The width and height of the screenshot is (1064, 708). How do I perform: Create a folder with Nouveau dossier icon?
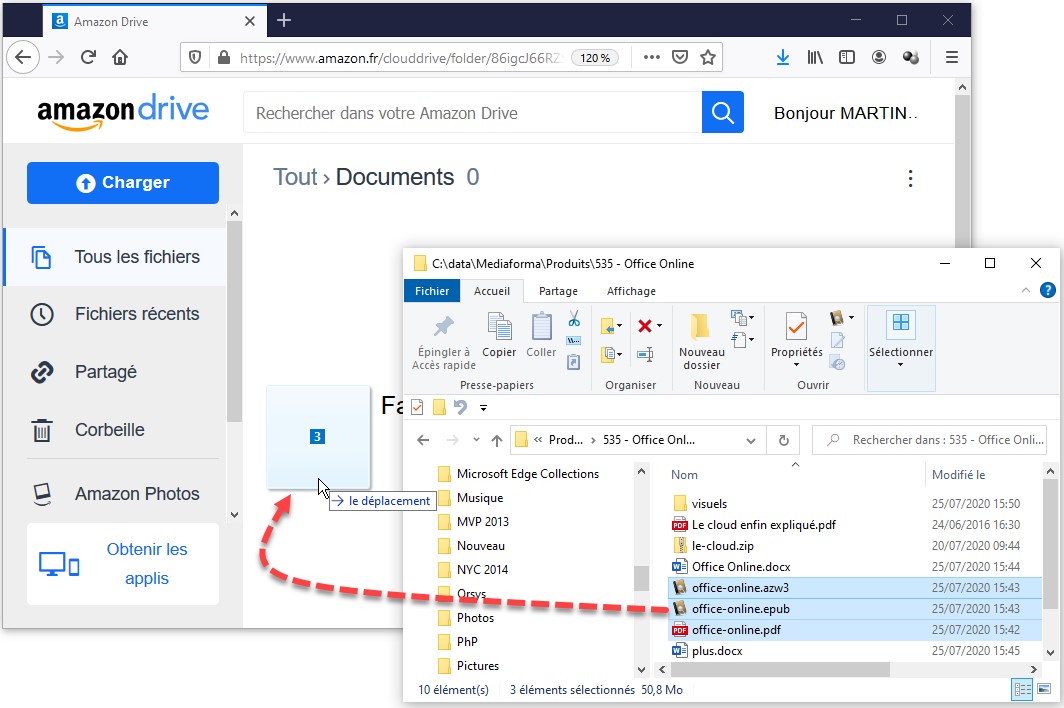701,339
